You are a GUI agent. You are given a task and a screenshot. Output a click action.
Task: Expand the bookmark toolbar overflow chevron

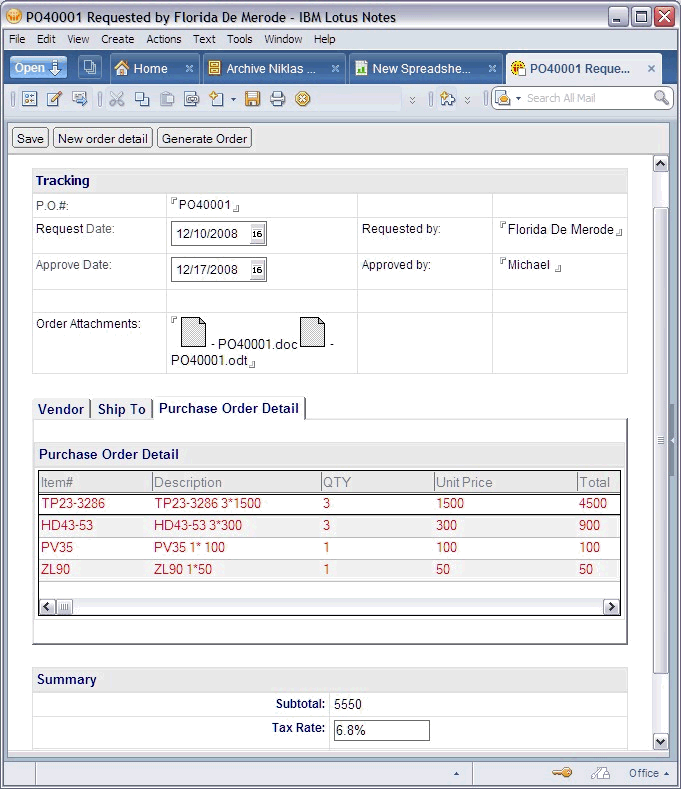(468, 100)
